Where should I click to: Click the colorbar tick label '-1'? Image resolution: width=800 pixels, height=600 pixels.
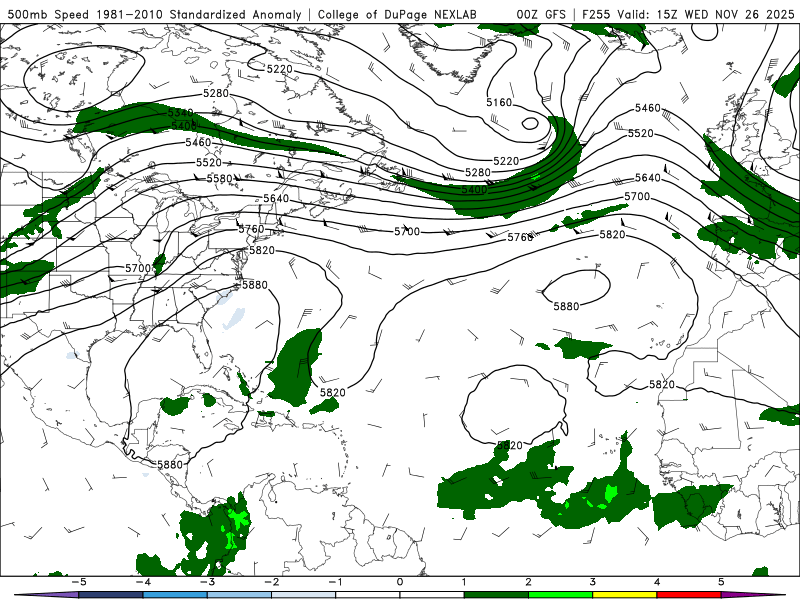(x=335, y=582)
